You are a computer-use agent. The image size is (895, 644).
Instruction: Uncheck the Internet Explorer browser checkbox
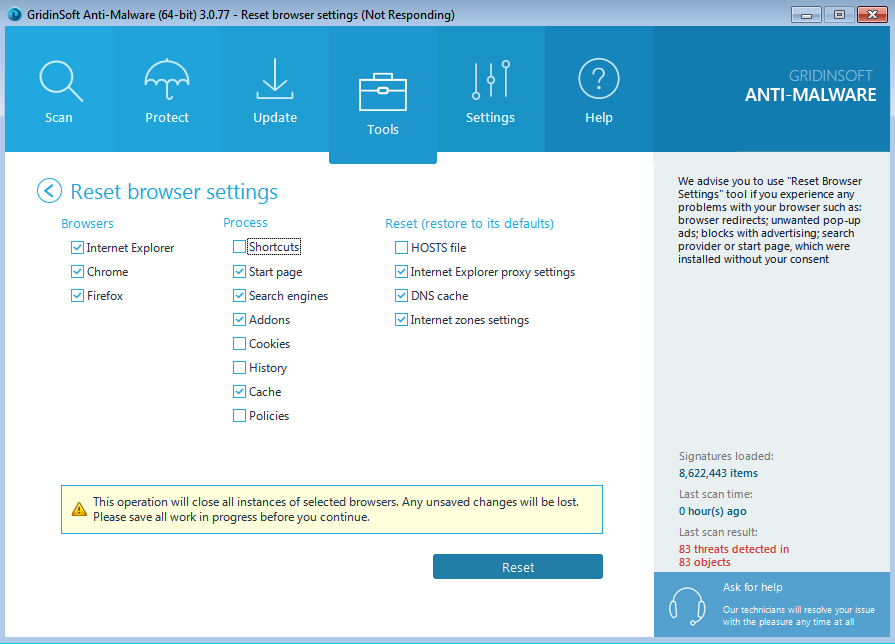click(77, 248)
